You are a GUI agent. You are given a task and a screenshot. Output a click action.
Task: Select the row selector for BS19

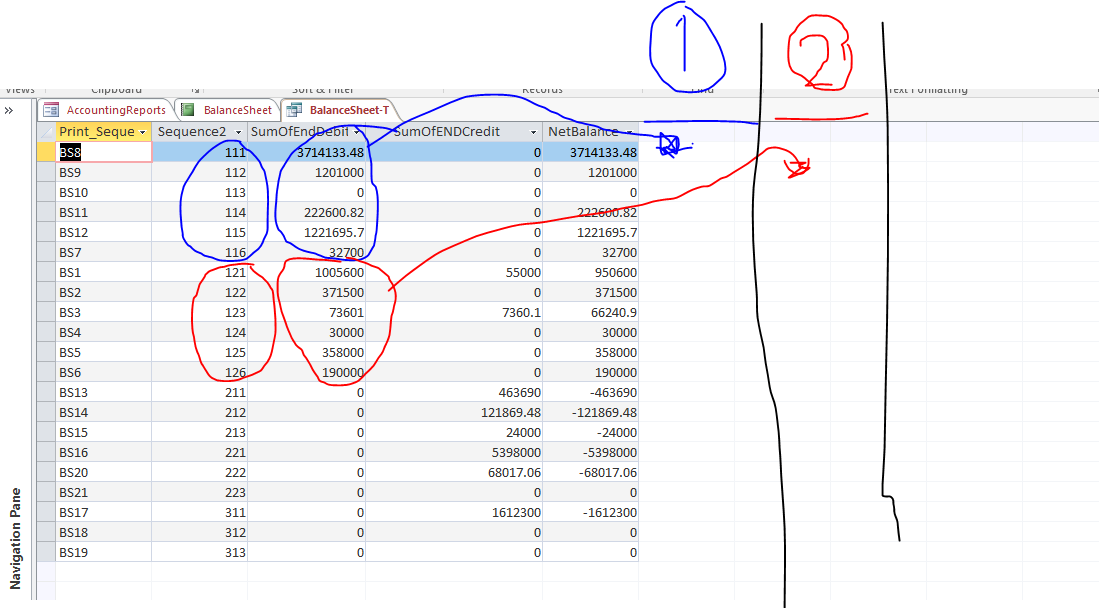(x=46, y=553)
